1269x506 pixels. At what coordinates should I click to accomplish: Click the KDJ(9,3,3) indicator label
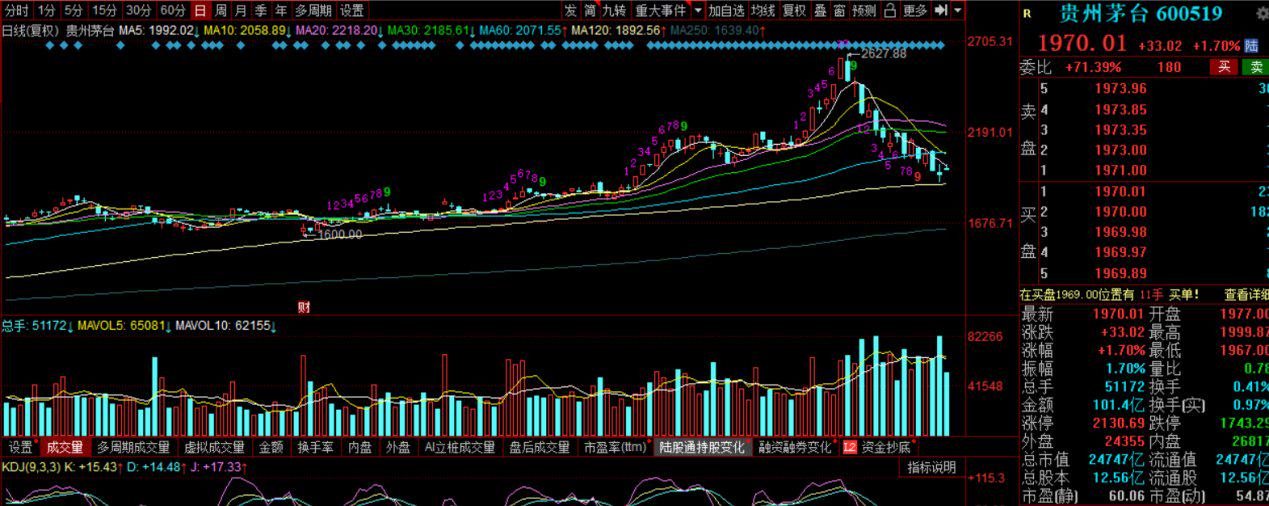click(30, 467)
